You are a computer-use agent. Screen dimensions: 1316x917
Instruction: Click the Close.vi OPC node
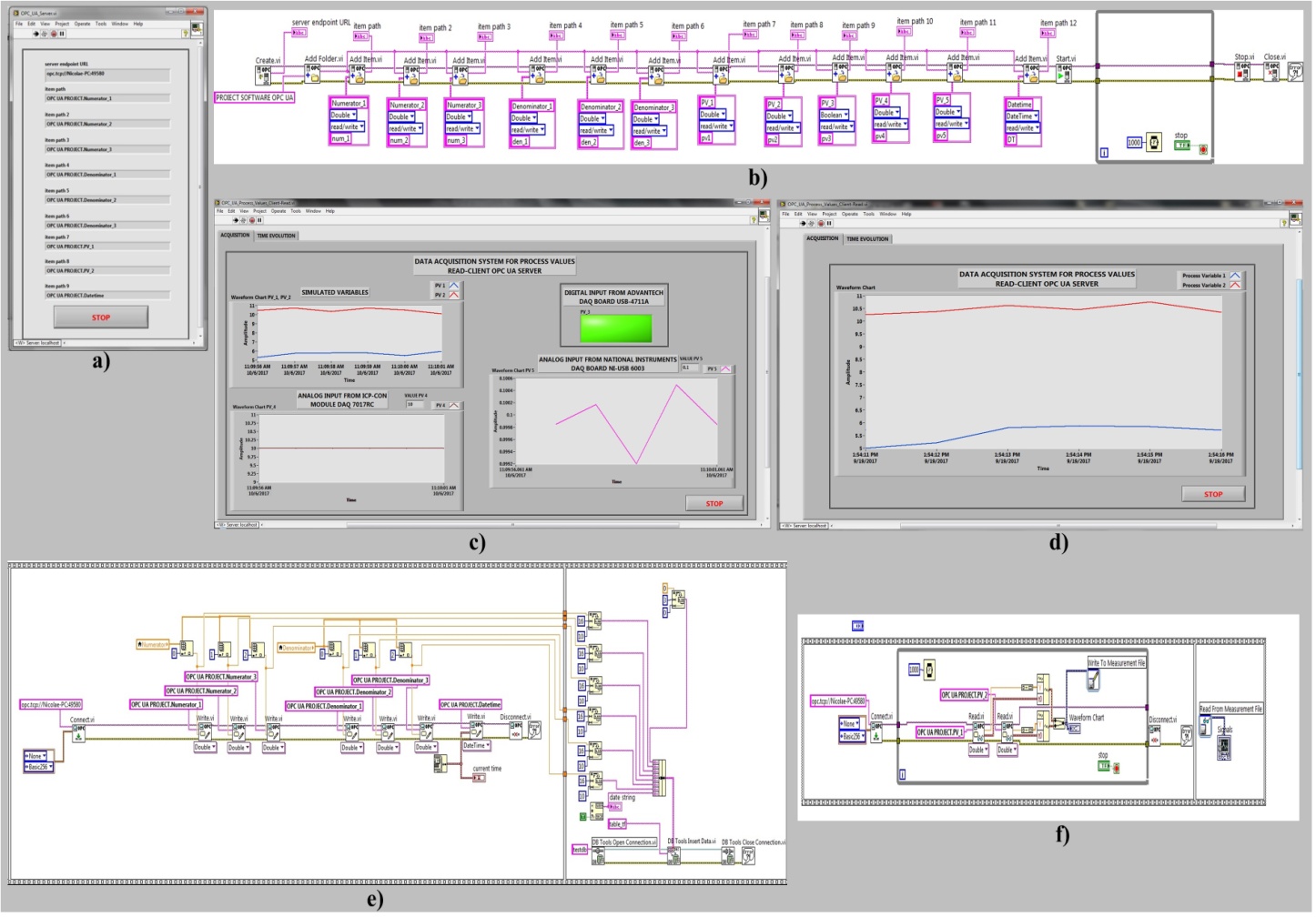[1271, 71]
